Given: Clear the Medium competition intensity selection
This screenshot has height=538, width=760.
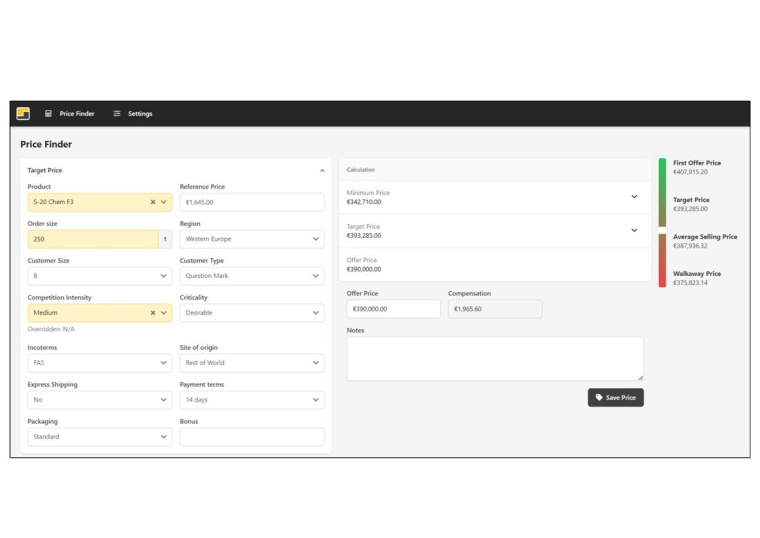Looking at the screenshot, I should tap(153, 313).
